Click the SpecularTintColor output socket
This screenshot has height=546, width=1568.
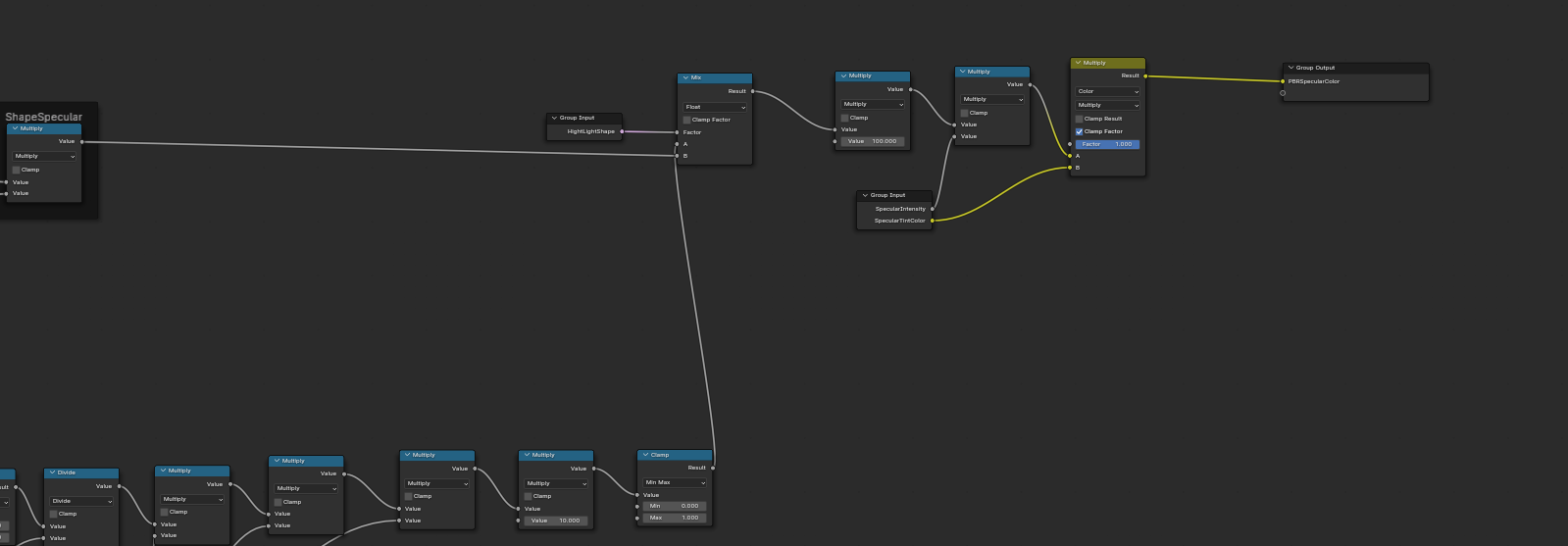933,221
